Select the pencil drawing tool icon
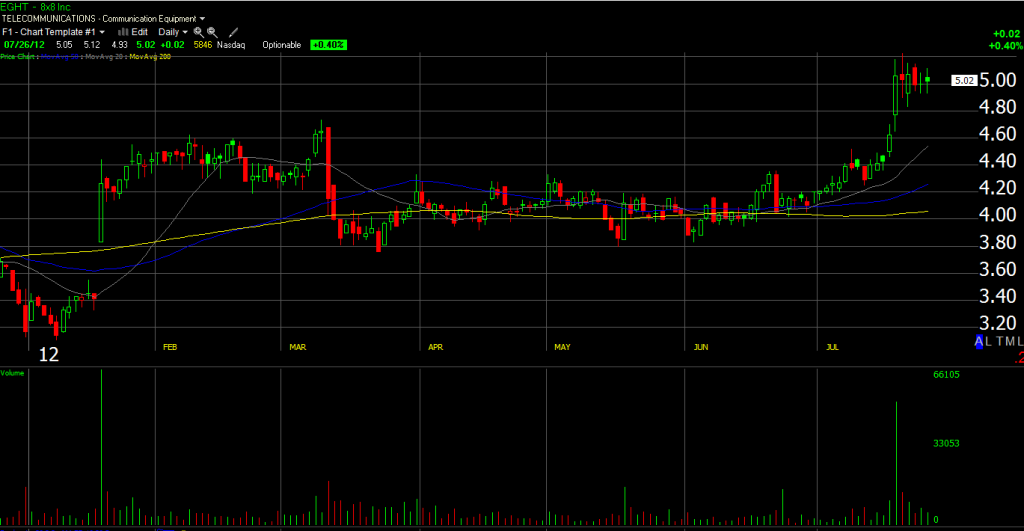Image resolution: width=1024 pixels, height=531 pixels. pyautogui.click(x=233, y=32)
